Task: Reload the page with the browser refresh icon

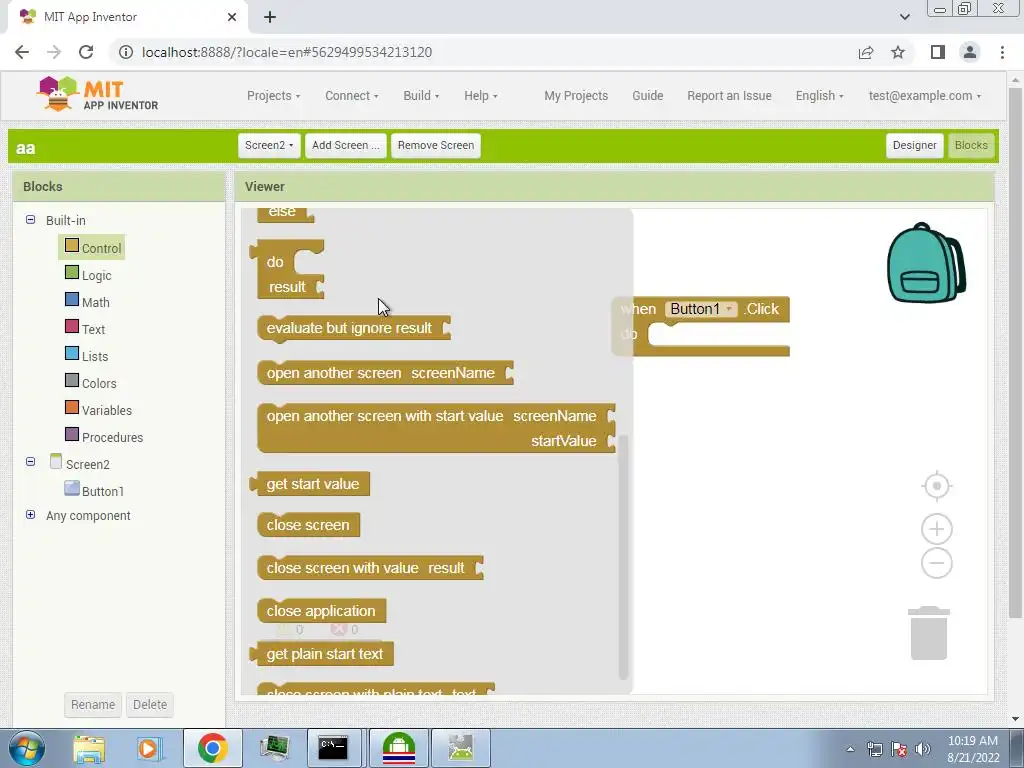Action: pos(86,52)
